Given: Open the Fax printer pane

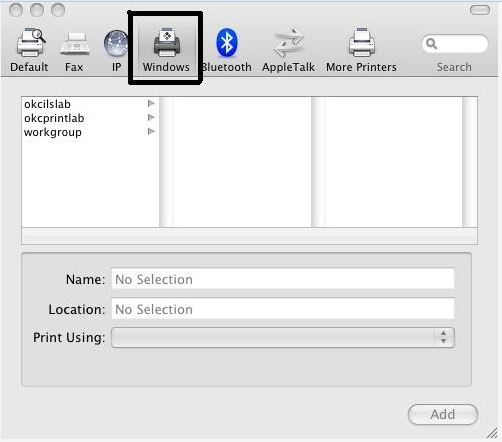Looking at the screenshot, I should [75, 44].
